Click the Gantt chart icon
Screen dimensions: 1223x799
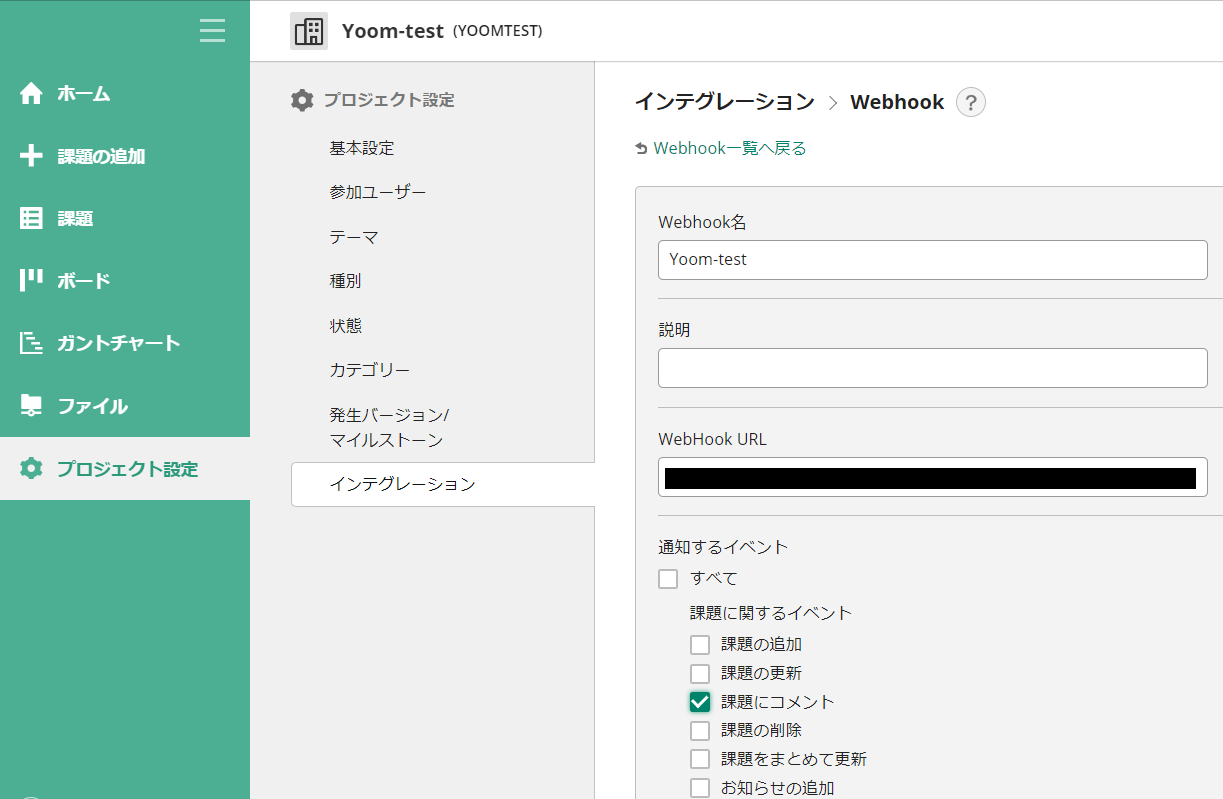(x=32, y=343)
